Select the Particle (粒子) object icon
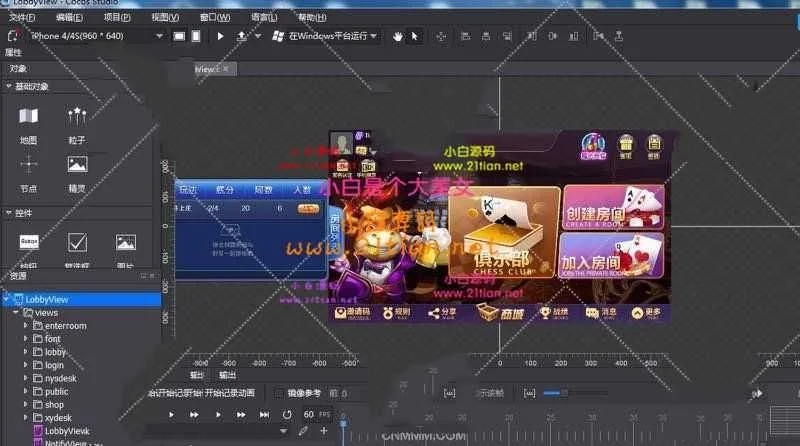Image resolution: width=800 pixels, height=446 pixels. (77, 118)
